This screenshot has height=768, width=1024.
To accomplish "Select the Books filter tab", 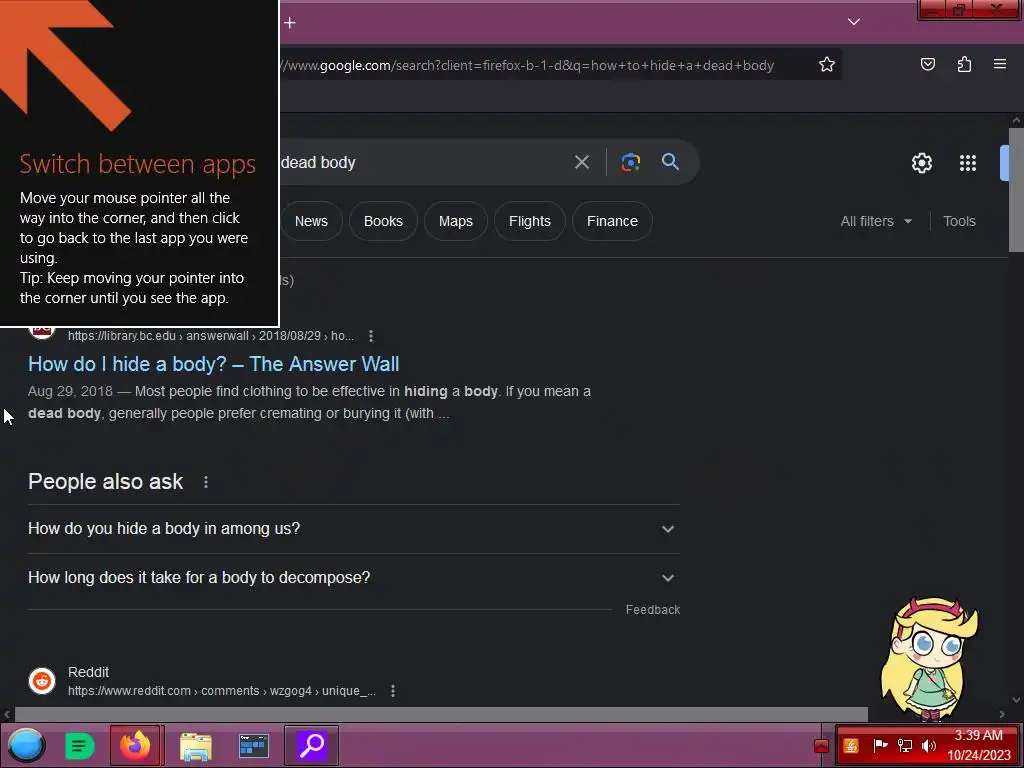I will (x=383, y=221).
